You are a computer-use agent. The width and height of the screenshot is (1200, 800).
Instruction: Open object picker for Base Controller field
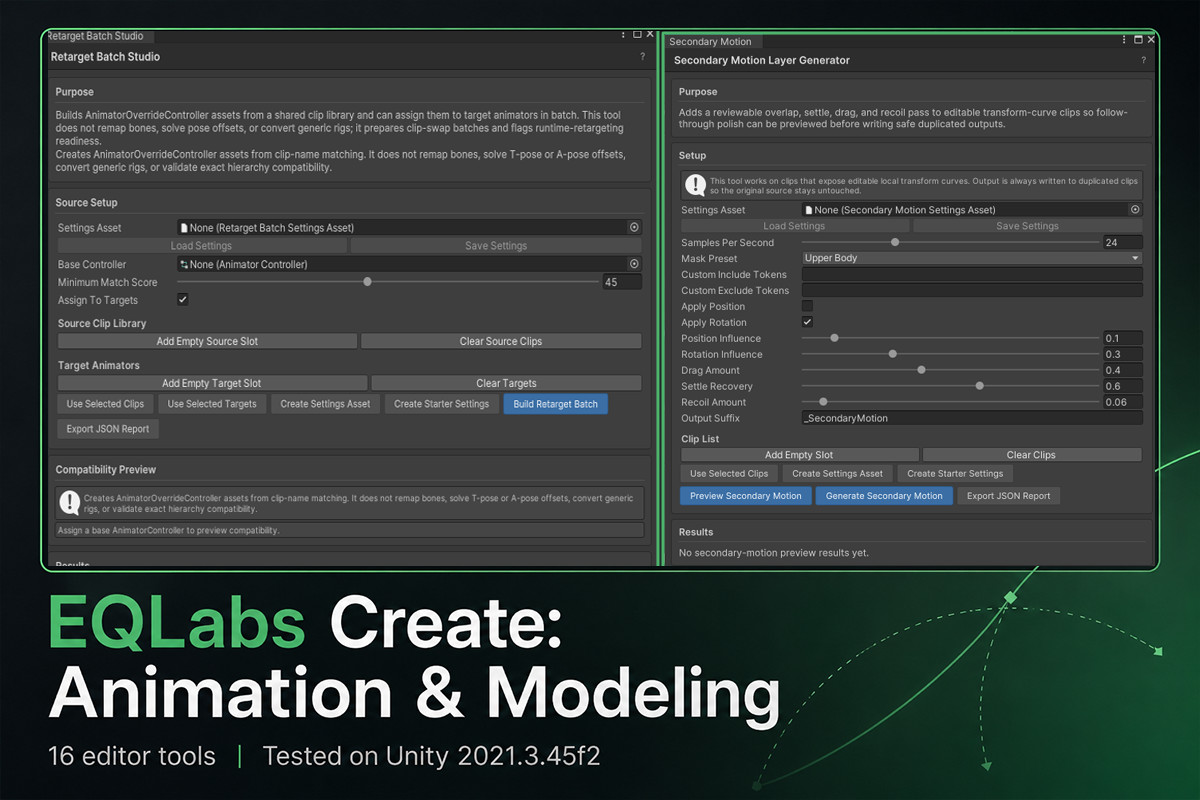pyautogui.click(x=634, y=264)
